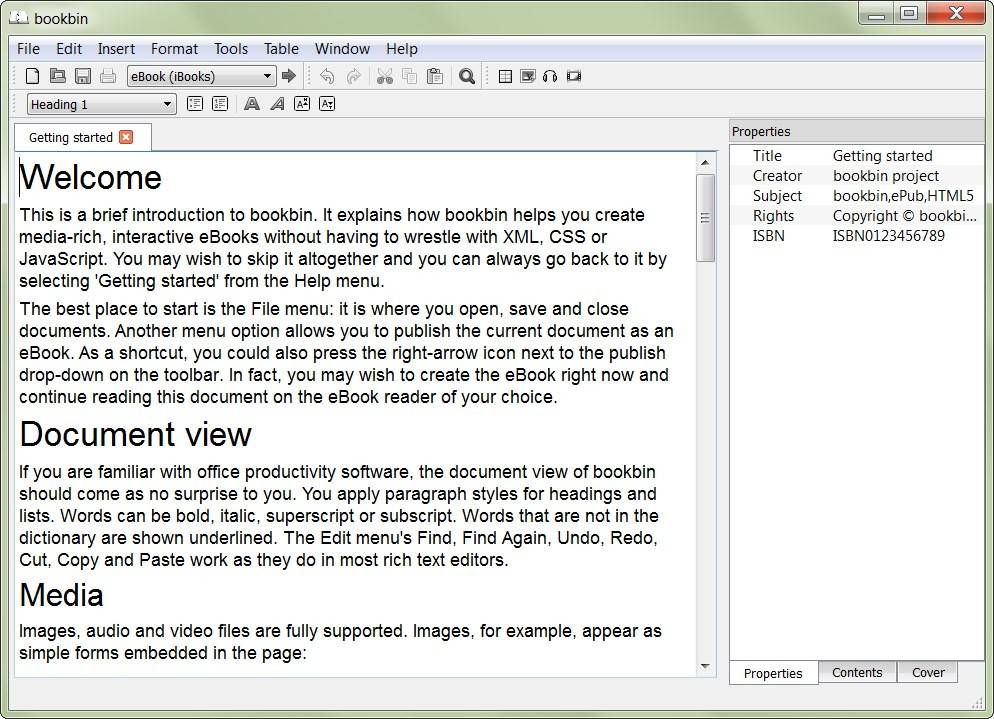The image size is (994, 719).
Task: Click the document vertical scrollbar thumb
Action: point(705,217)
